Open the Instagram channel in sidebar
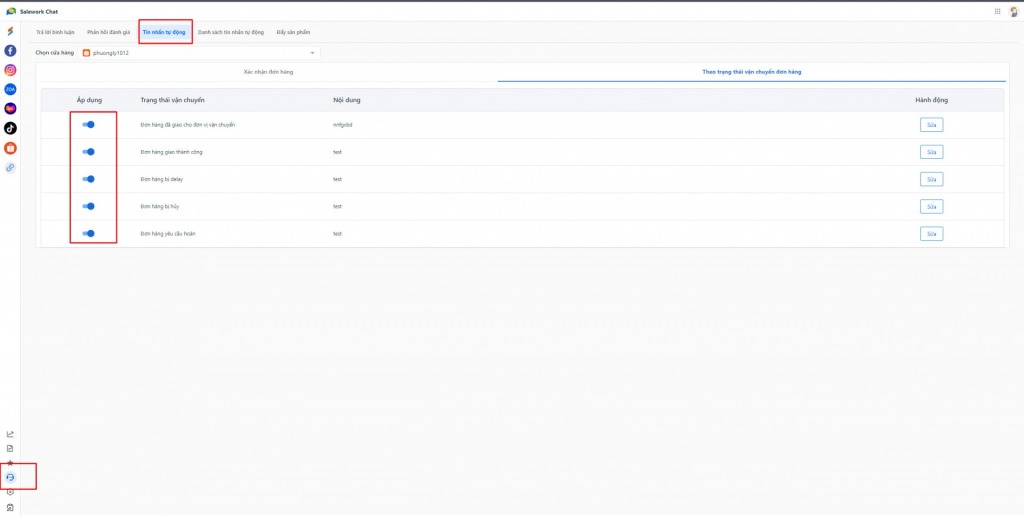This screenshot has height=517, width=1024. pos(10,70)
